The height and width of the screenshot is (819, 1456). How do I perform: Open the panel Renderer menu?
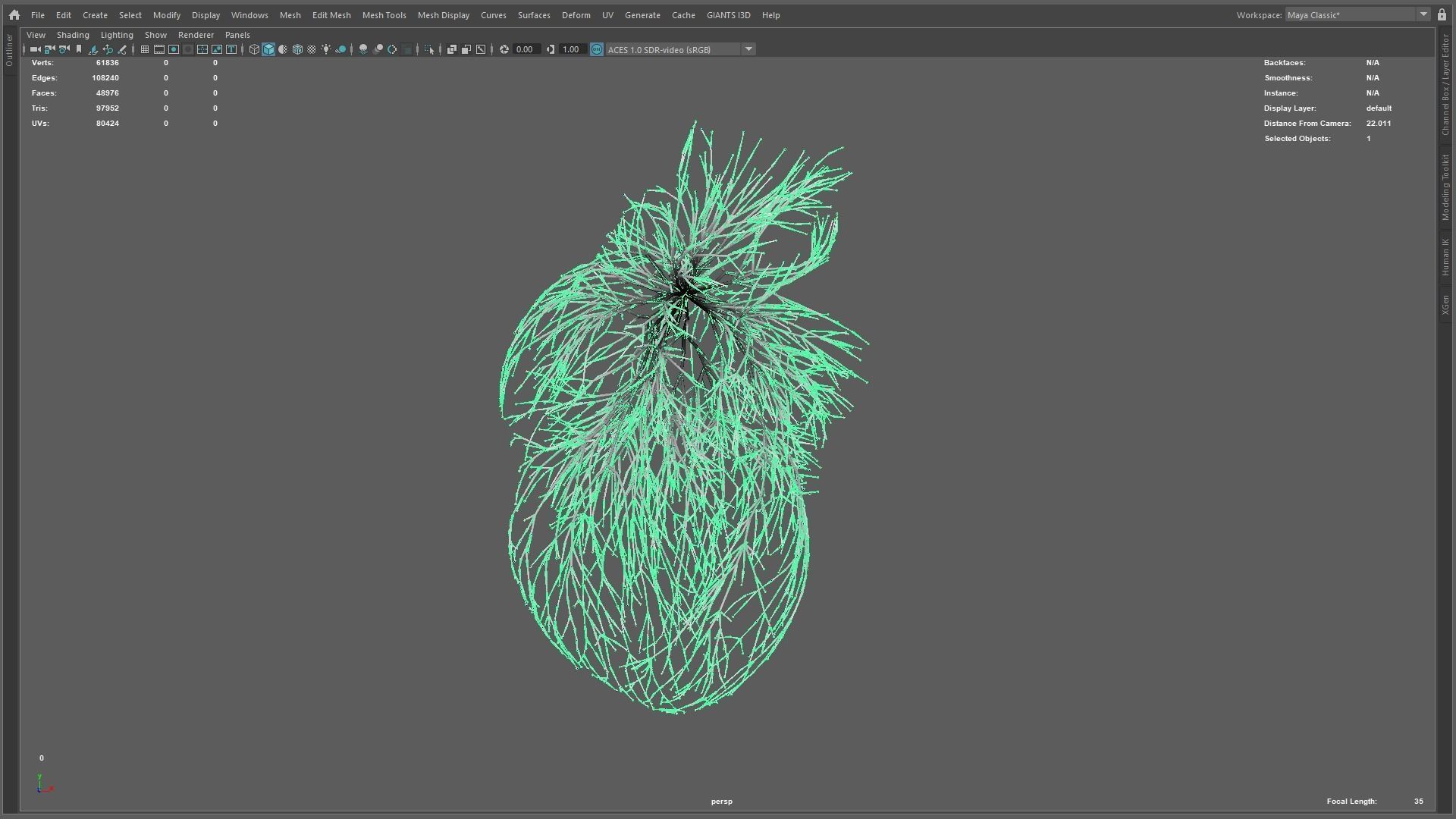pos(196,35)
